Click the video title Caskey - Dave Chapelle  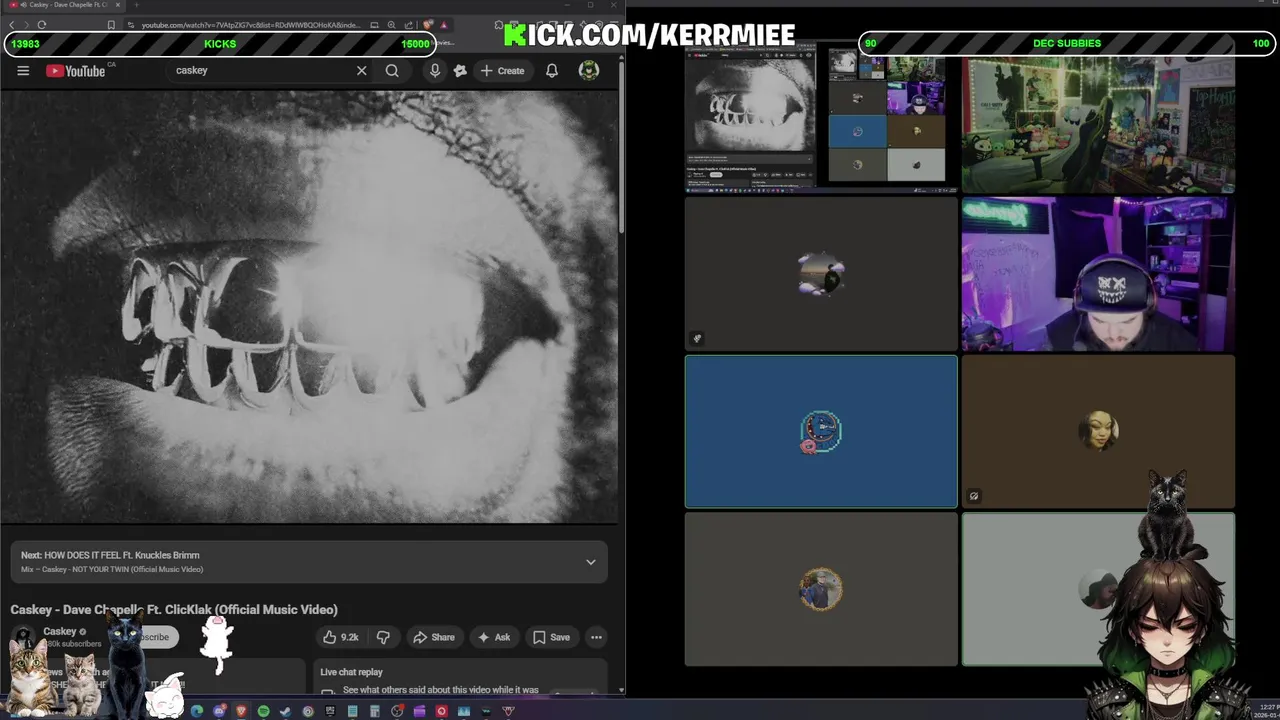click(174, 609)
